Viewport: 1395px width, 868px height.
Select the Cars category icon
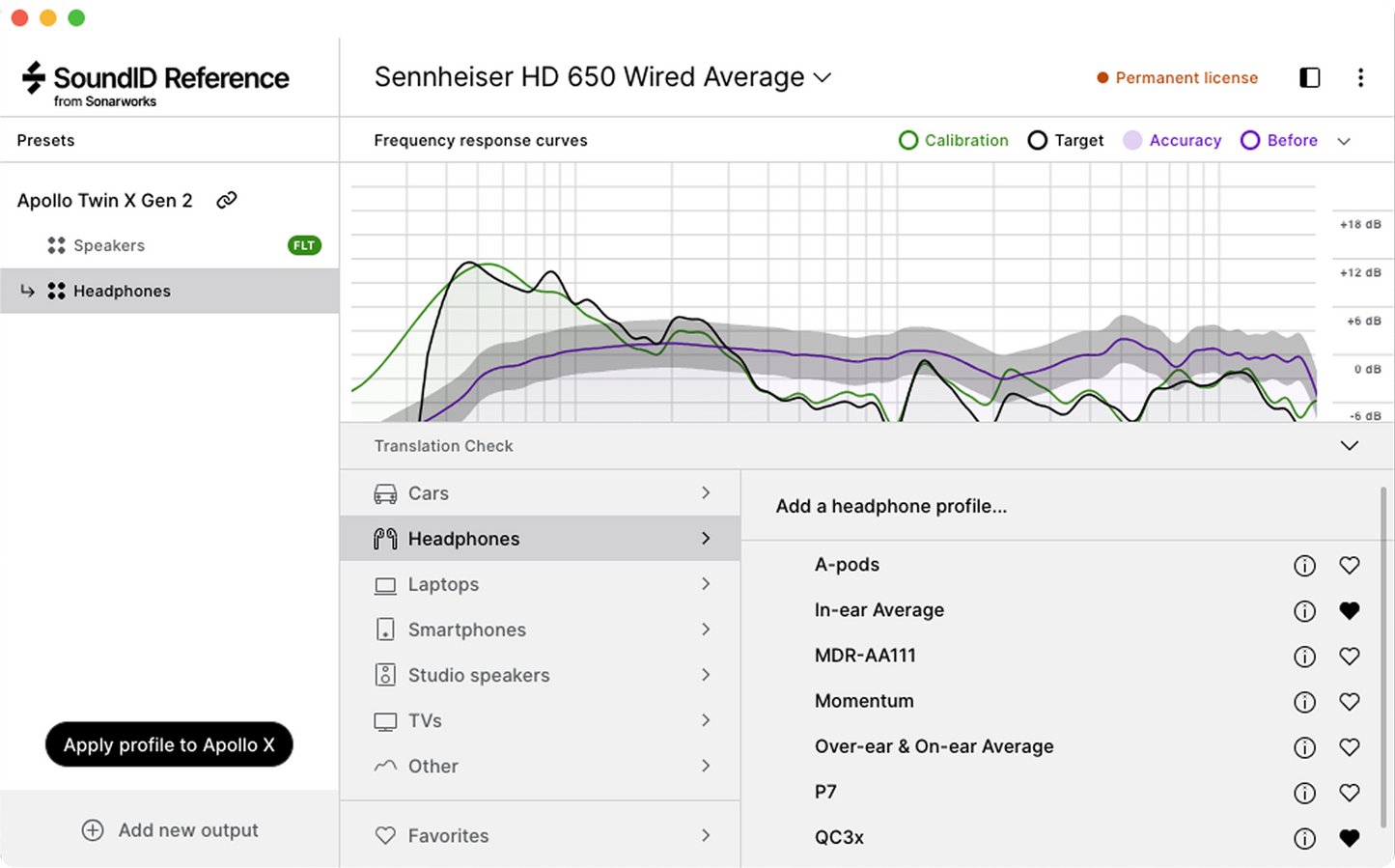(385, 492)
